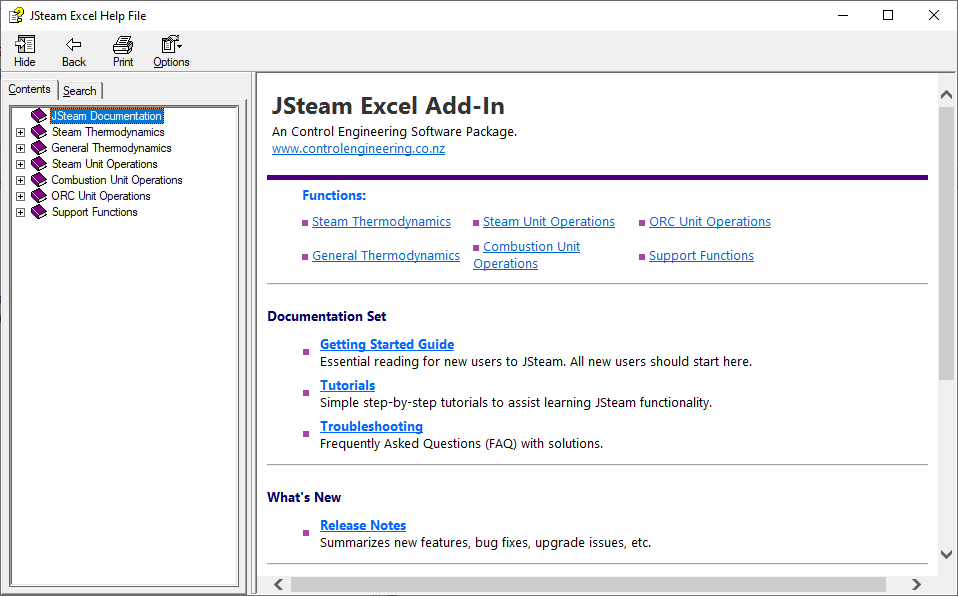Screen dimensions: 958x596
Task: Click the ORC Unit Operations book icon
Action: pyautogui.click(x=39, y=196)
